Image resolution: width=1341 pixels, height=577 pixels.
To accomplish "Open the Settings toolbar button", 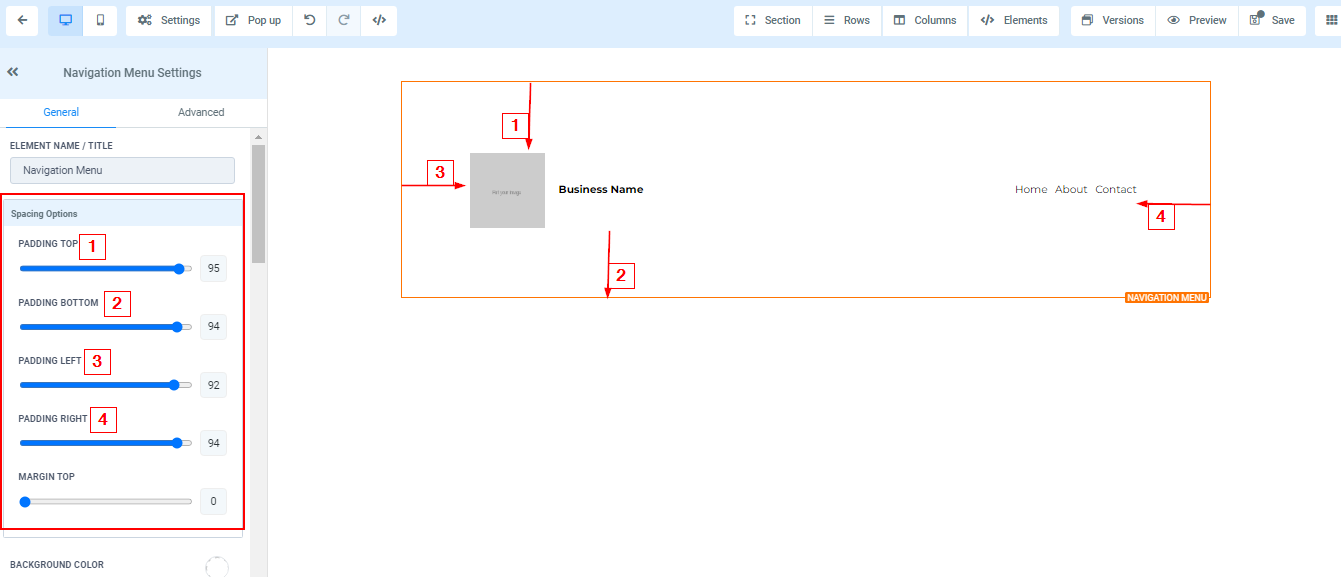I will (x=169, y=20).
